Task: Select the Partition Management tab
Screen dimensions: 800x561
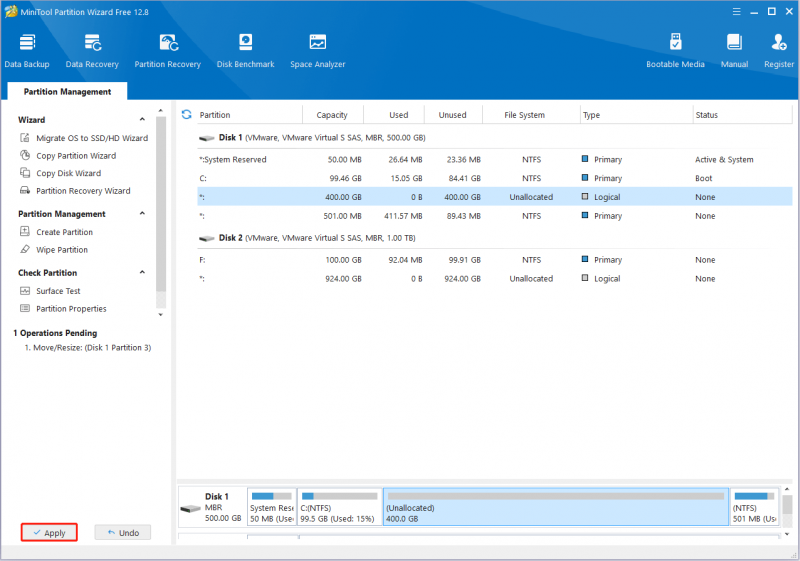Action: 67,91
